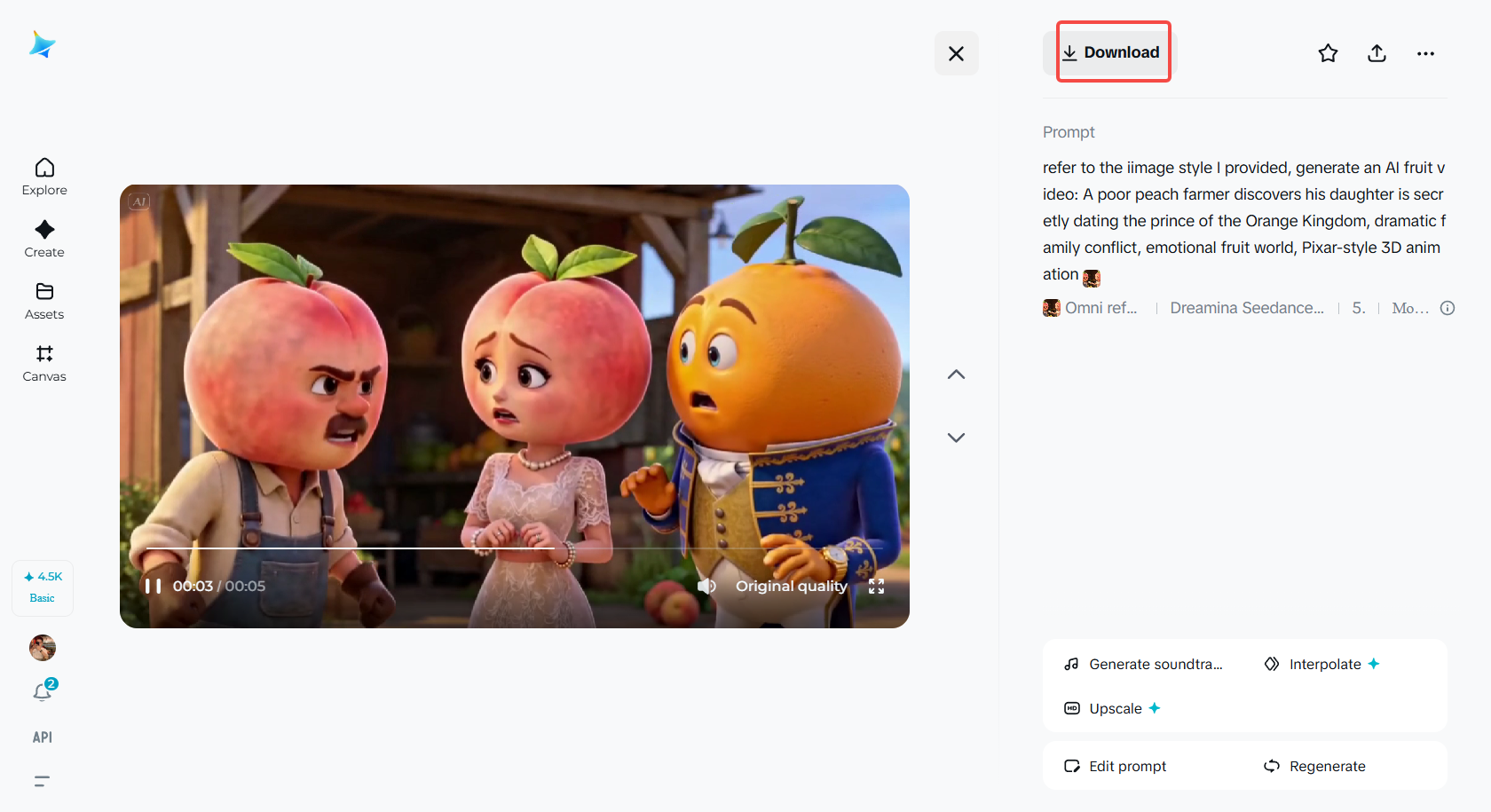Expand the sidebar menu lines icon

coord(42,782)
